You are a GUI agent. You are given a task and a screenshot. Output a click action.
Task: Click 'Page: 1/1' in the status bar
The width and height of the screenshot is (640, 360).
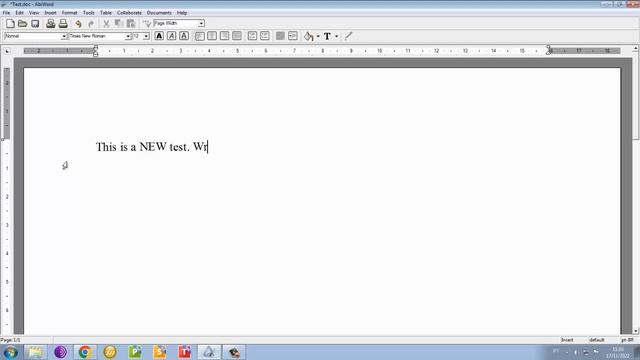(x=11, y=340)
